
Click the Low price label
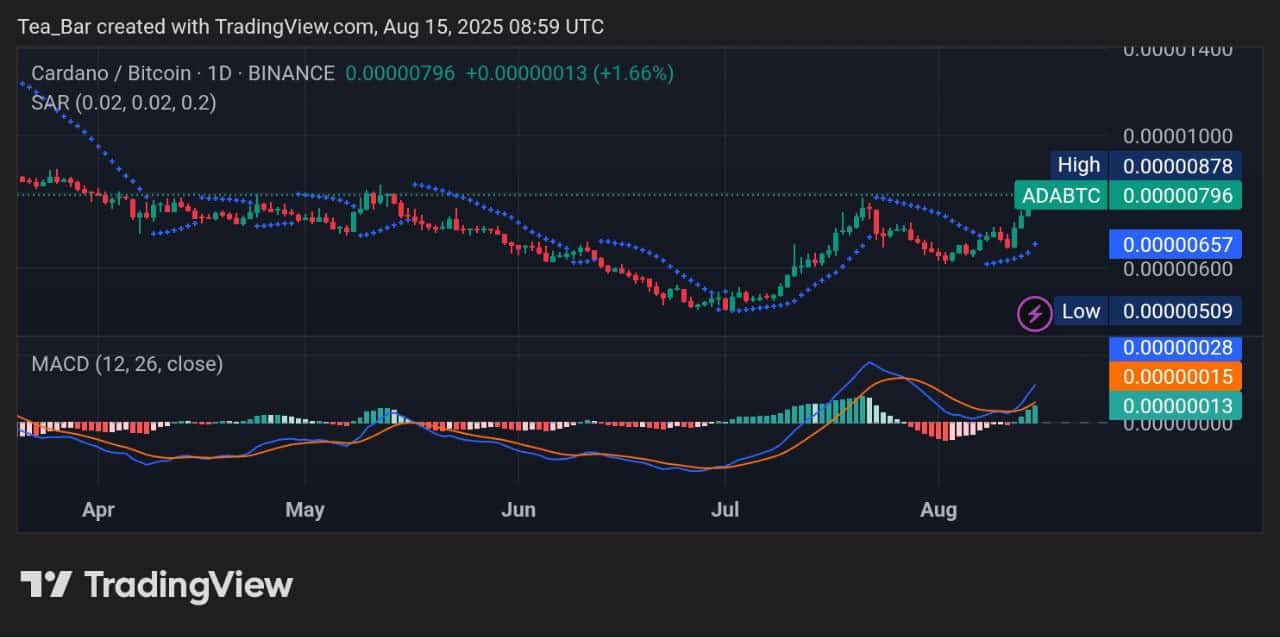pos(1080,311)
